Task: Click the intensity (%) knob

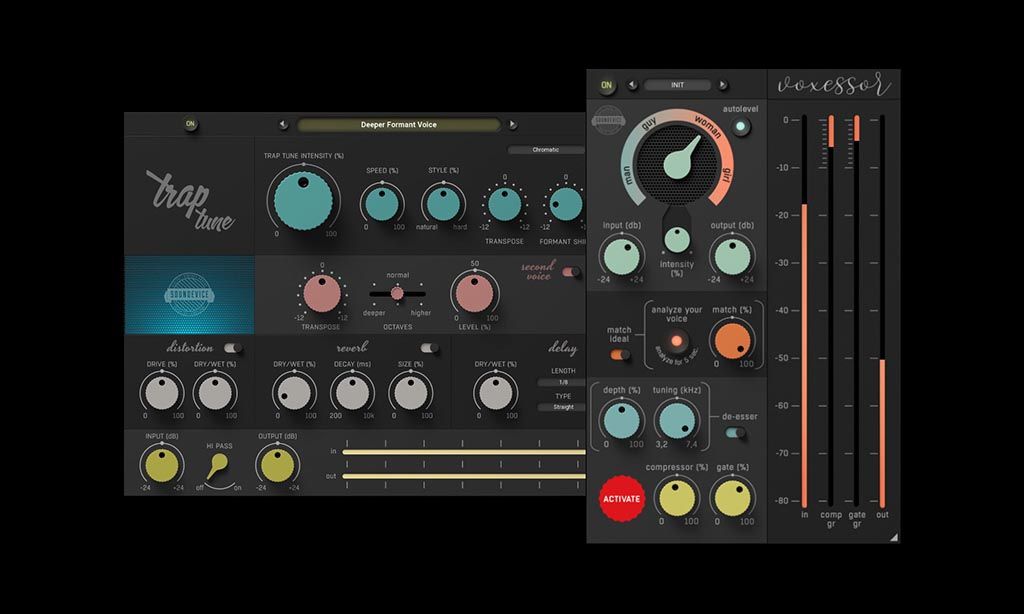Action: click(677, 239)
